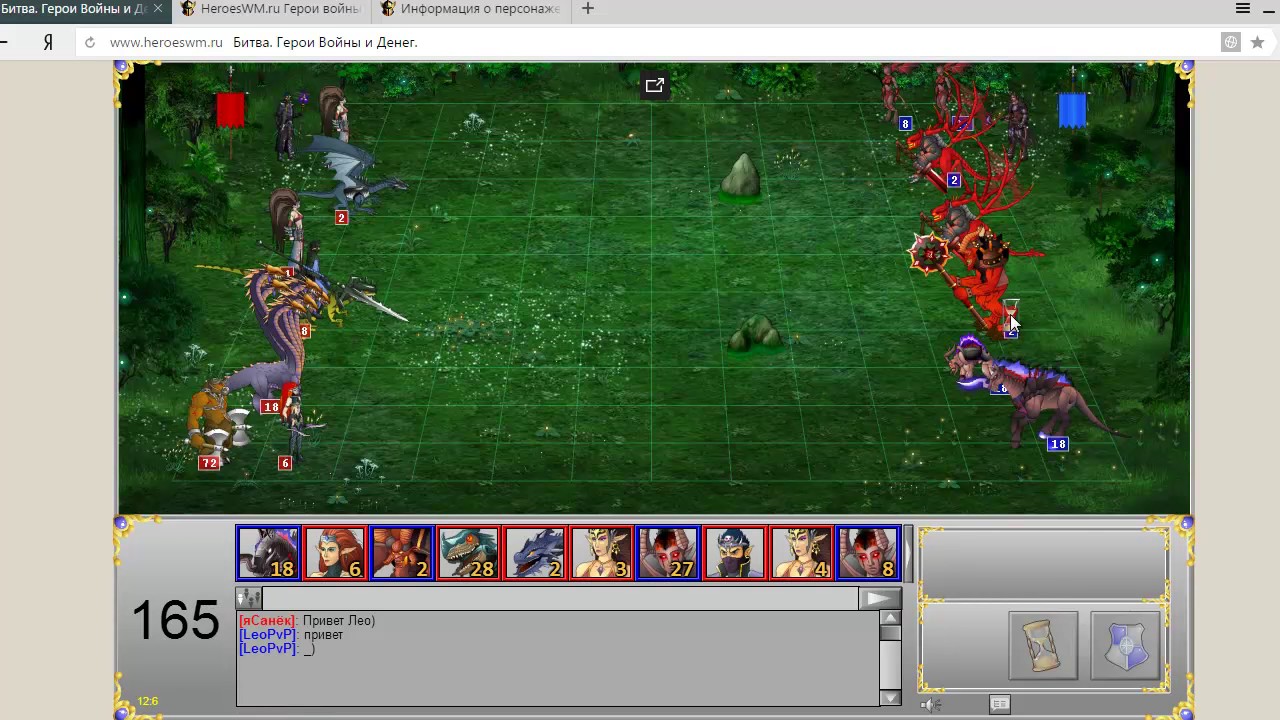1280x720 pixels.
Task: Click the hourglass wait button
Action: click(x=1043, y=646)
